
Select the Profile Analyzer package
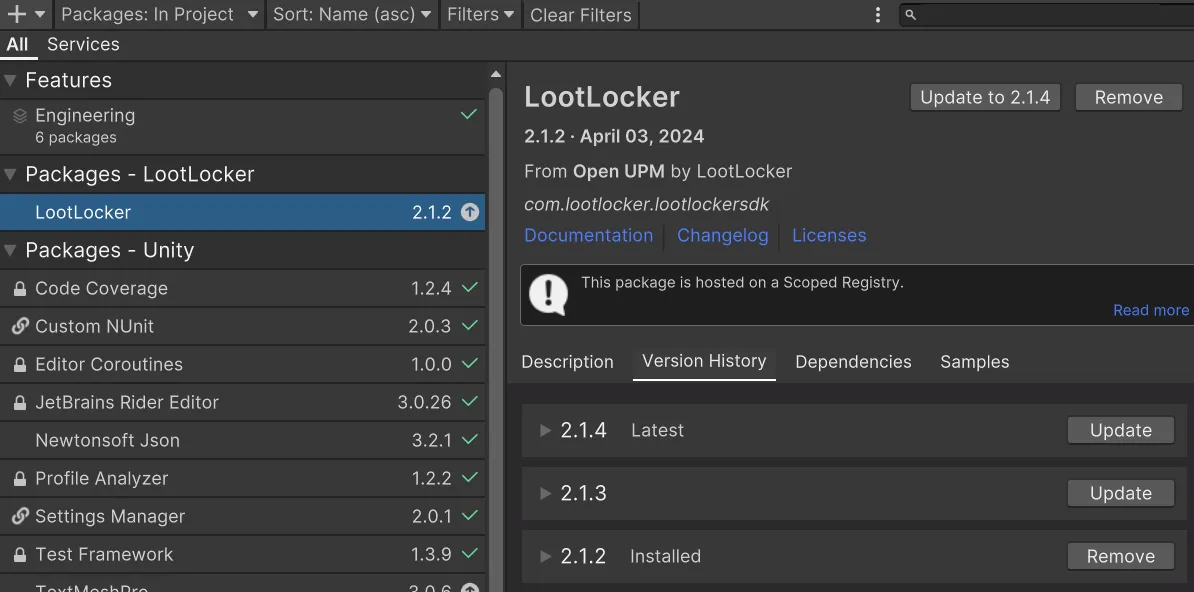[242, 478]
